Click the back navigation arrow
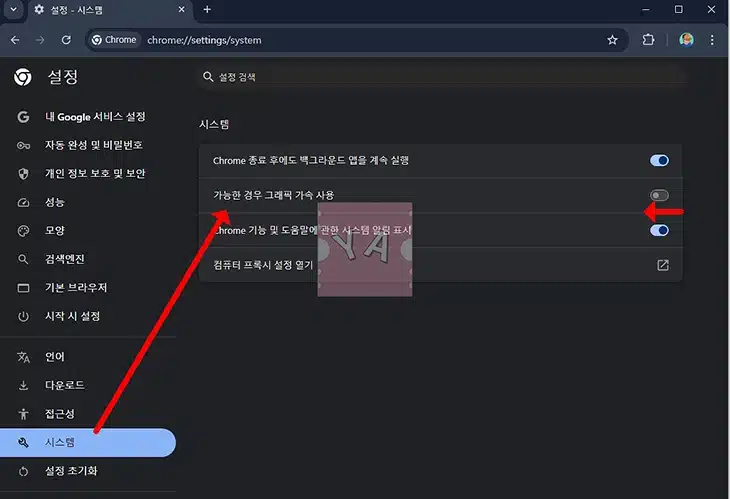This screenshot has width=730, height=499. click(x=15, y=40)
